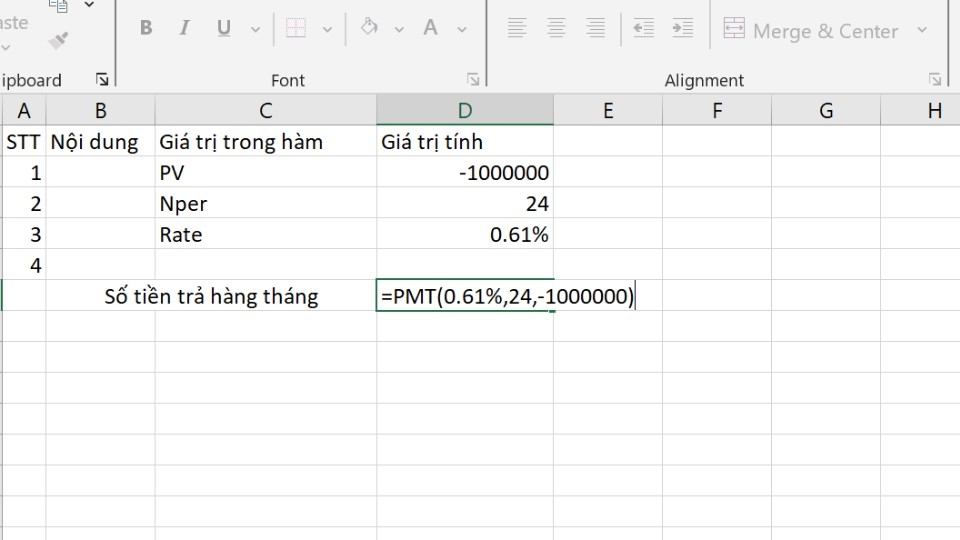Screen dimensions: 960x540
Task: Click inside the PMT formula cell
Action: tap(465, 296)
